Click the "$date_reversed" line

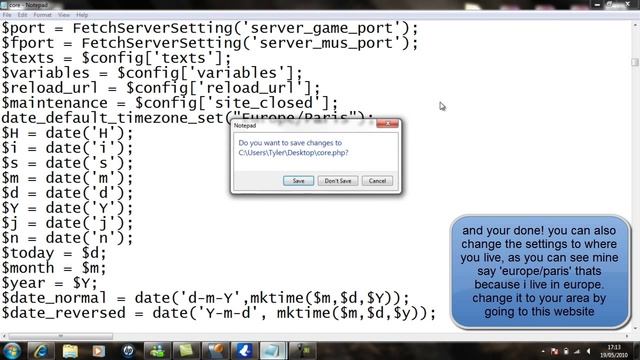pos(219,313)
